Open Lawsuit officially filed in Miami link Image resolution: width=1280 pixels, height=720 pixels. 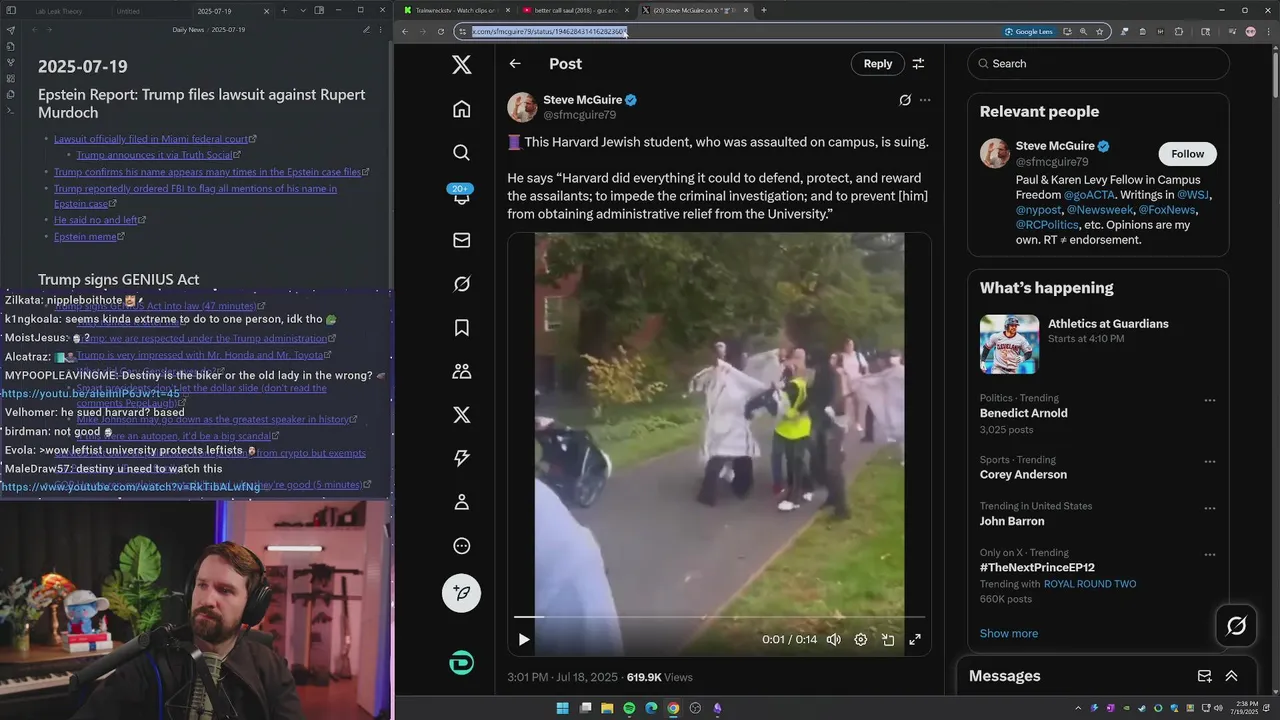click(x=151, y=139)
